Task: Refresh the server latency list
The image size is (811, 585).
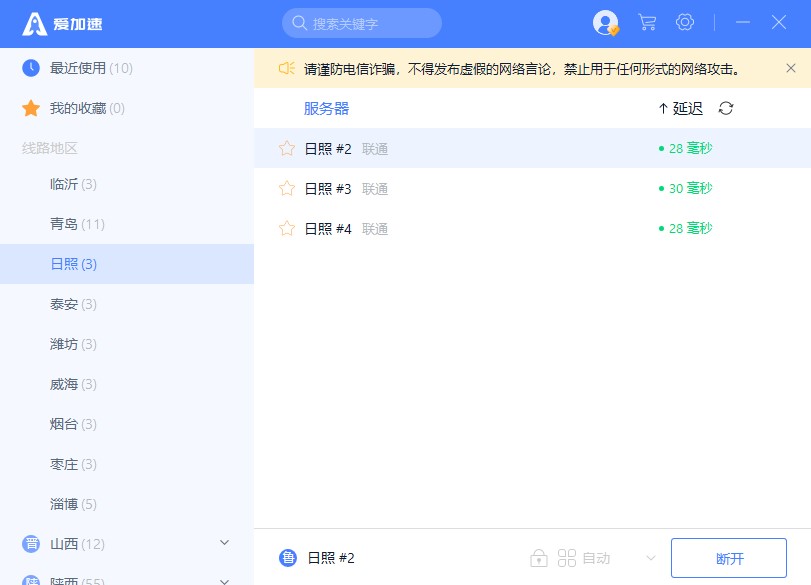Action: tap(726, 108)
